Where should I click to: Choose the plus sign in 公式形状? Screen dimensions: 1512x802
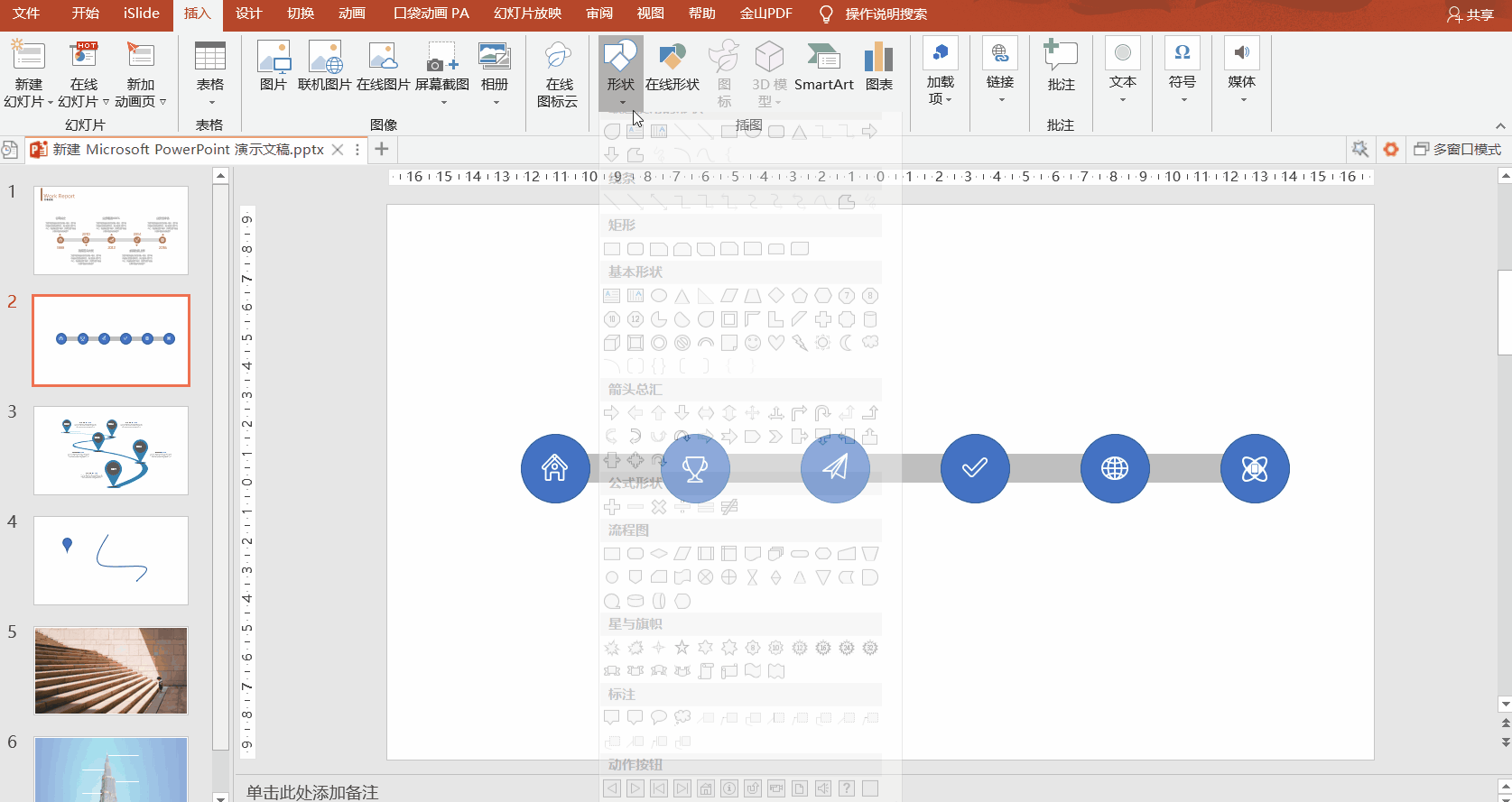point(612,507)
